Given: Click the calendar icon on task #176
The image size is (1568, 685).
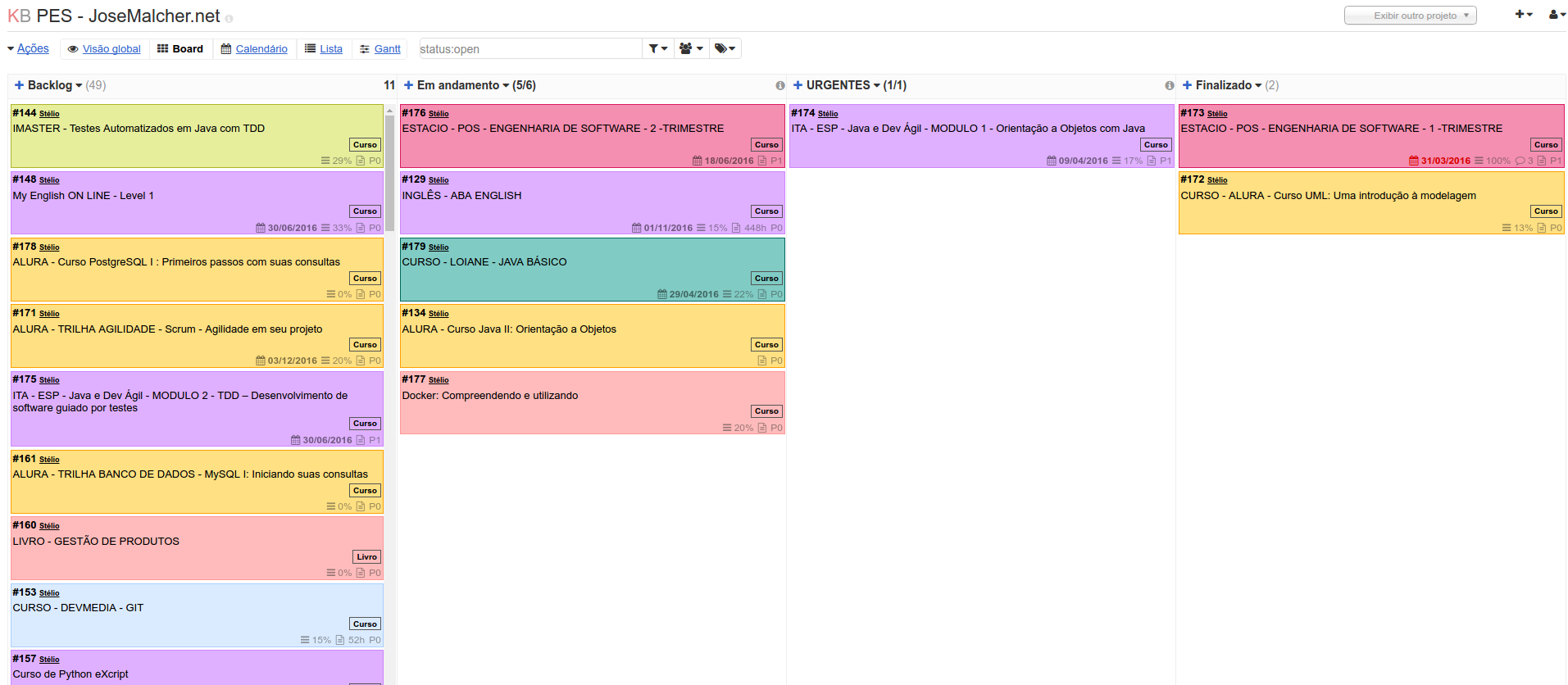Looking at the screenshot, I should tap(698, 161).
